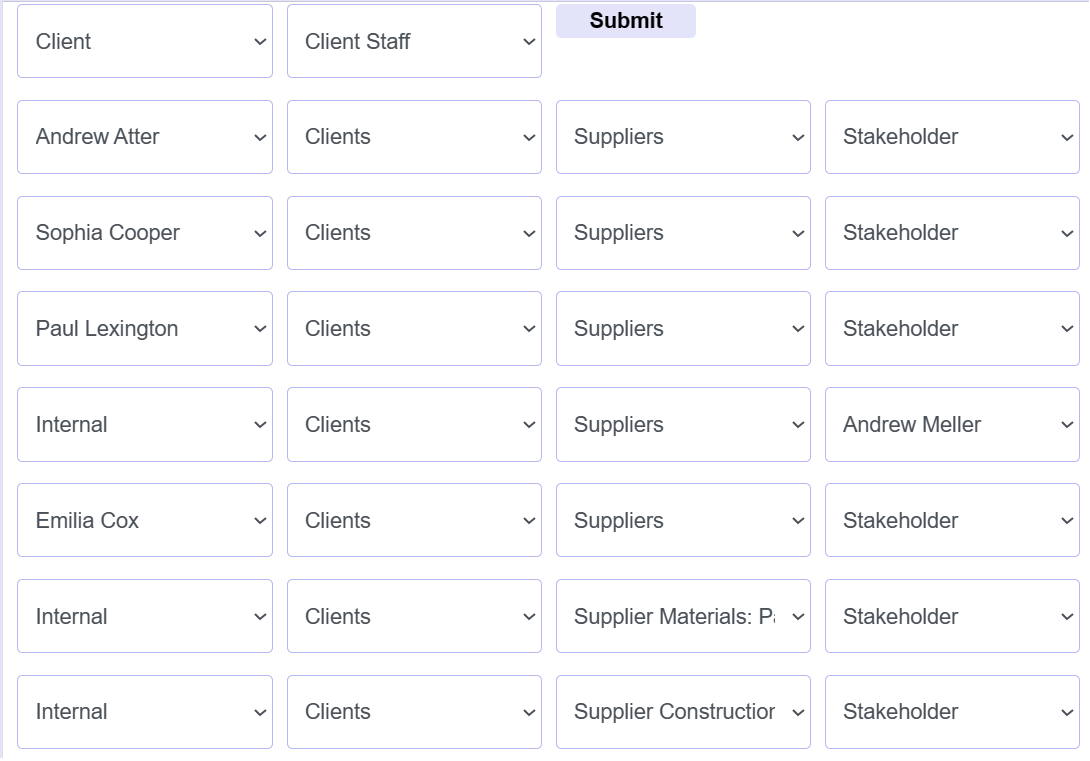Open the Client dropdown in the top row
1090x761 pixels.
click(144, 41)
